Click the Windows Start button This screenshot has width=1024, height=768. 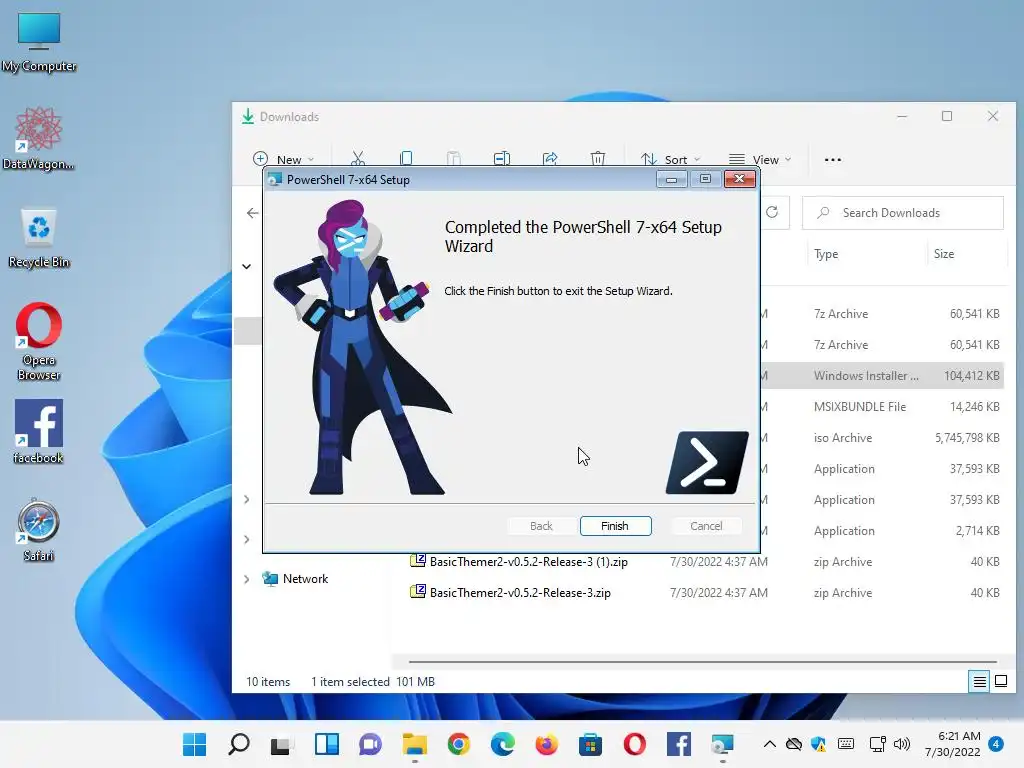(195, 744)
